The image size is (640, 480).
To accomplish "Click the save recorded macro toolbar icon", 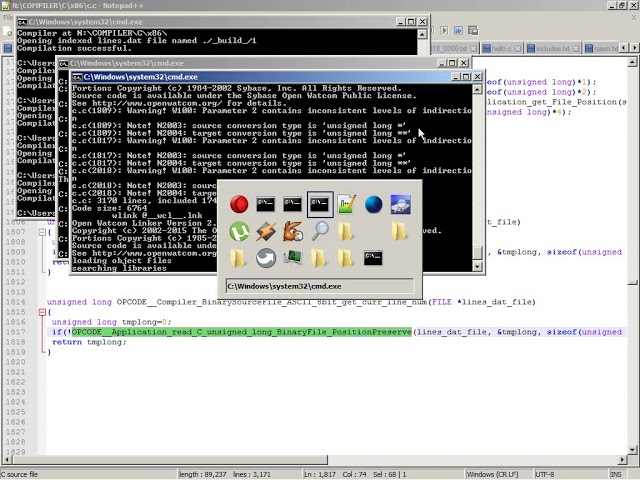I will coord(473,31).
